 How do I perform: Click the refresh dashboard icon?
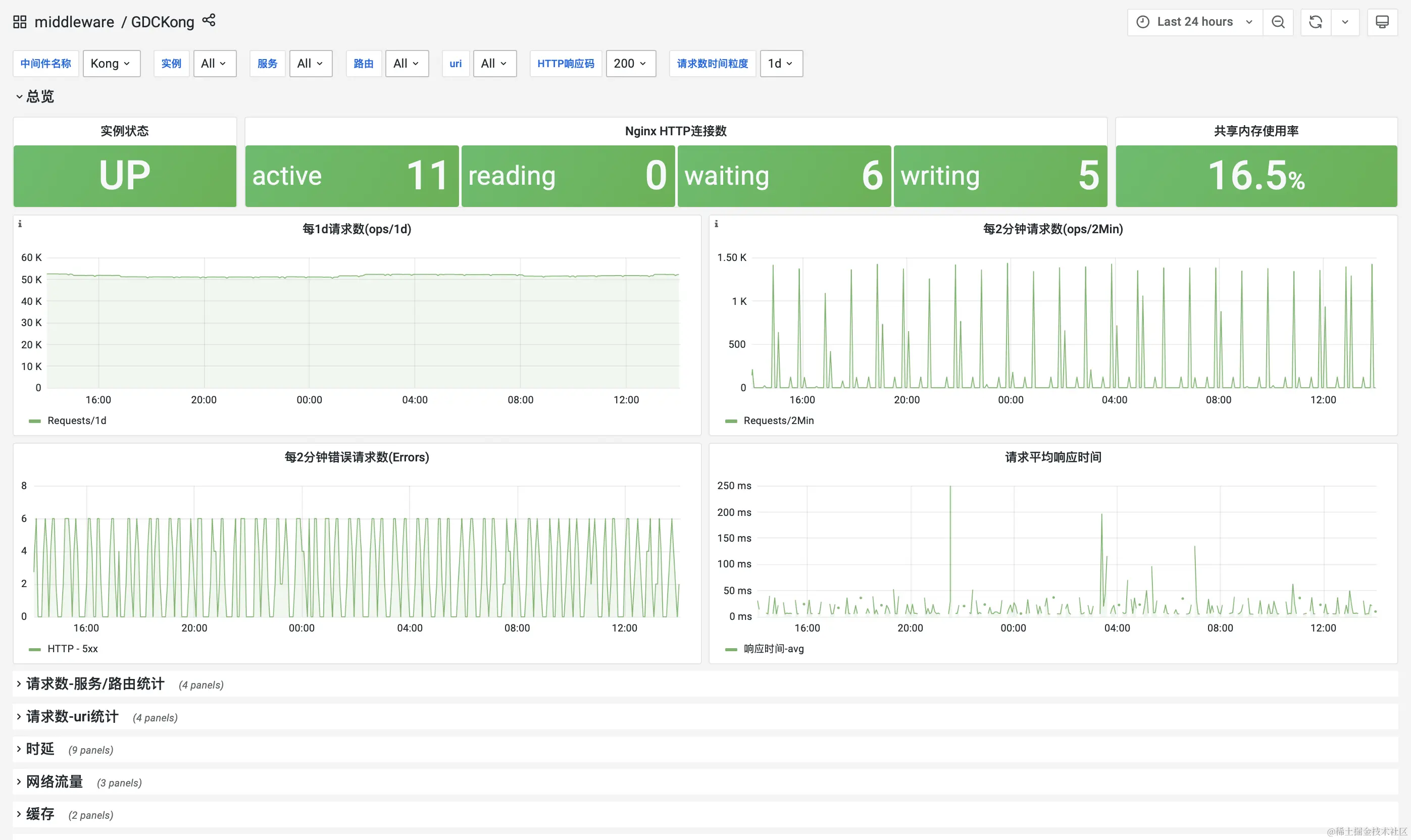tap(1316, 22)
